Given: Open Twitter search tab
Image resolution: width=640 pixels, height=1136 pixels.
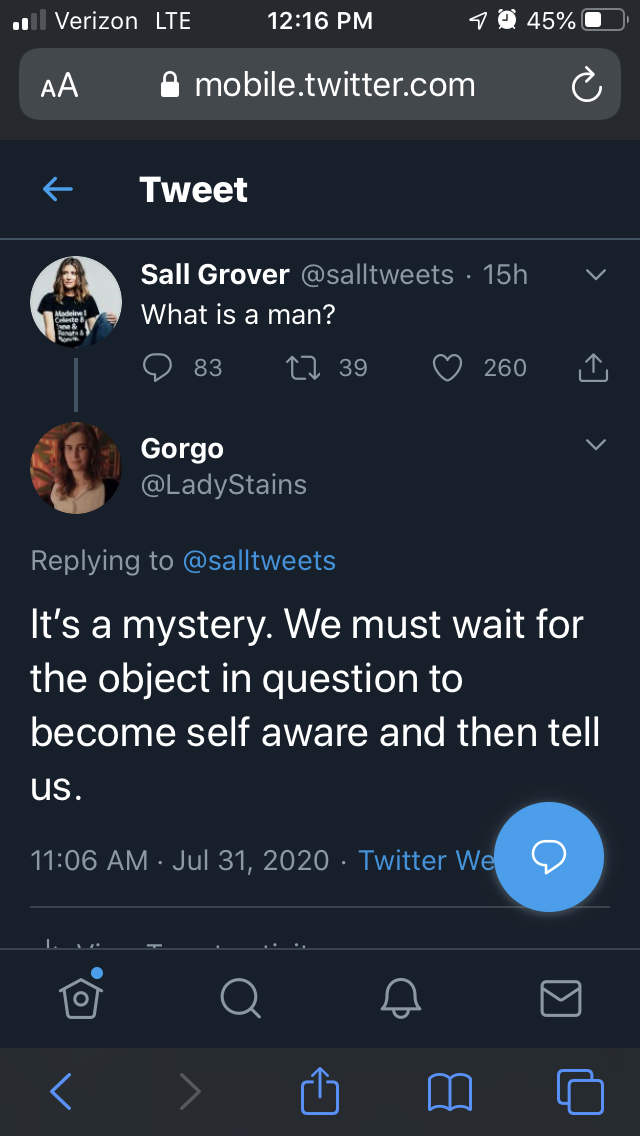Looking at the screenshot, I should pos(240,996).
